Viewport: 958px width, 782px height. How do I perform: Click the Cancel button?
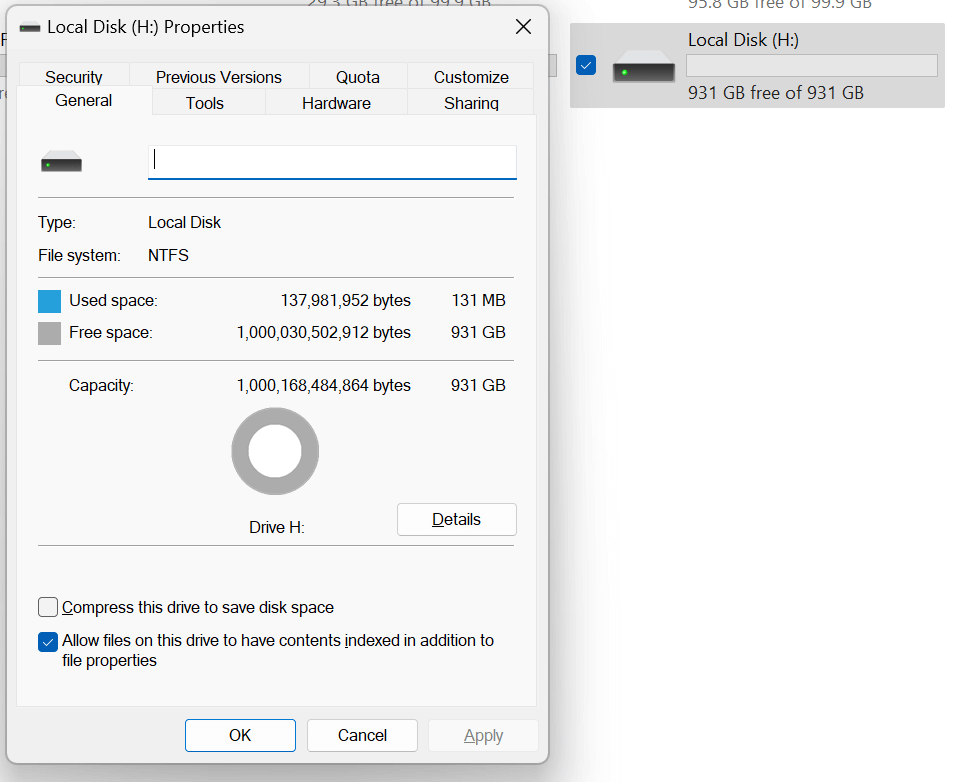362,735
